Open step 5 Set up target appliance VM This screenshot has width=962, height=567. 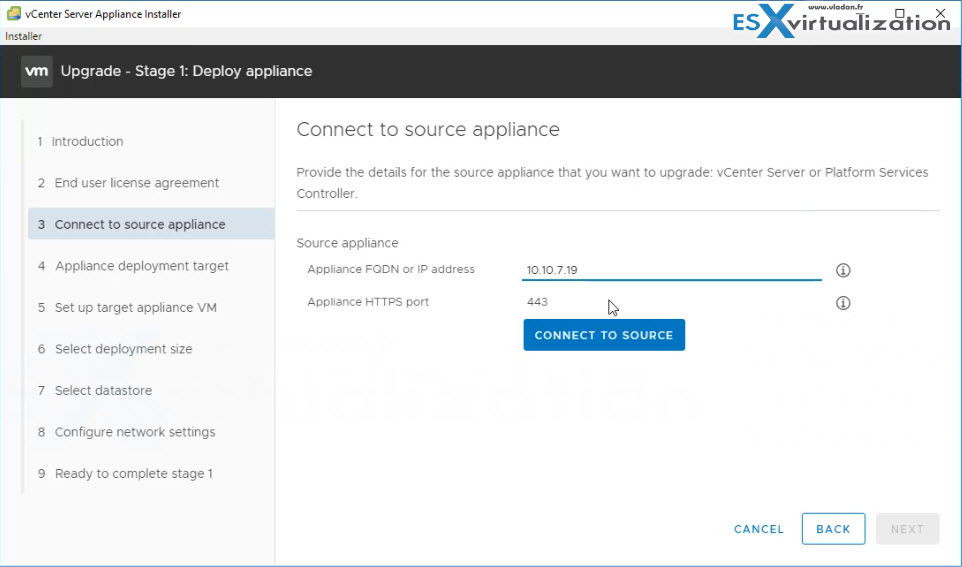coord(135,308)
